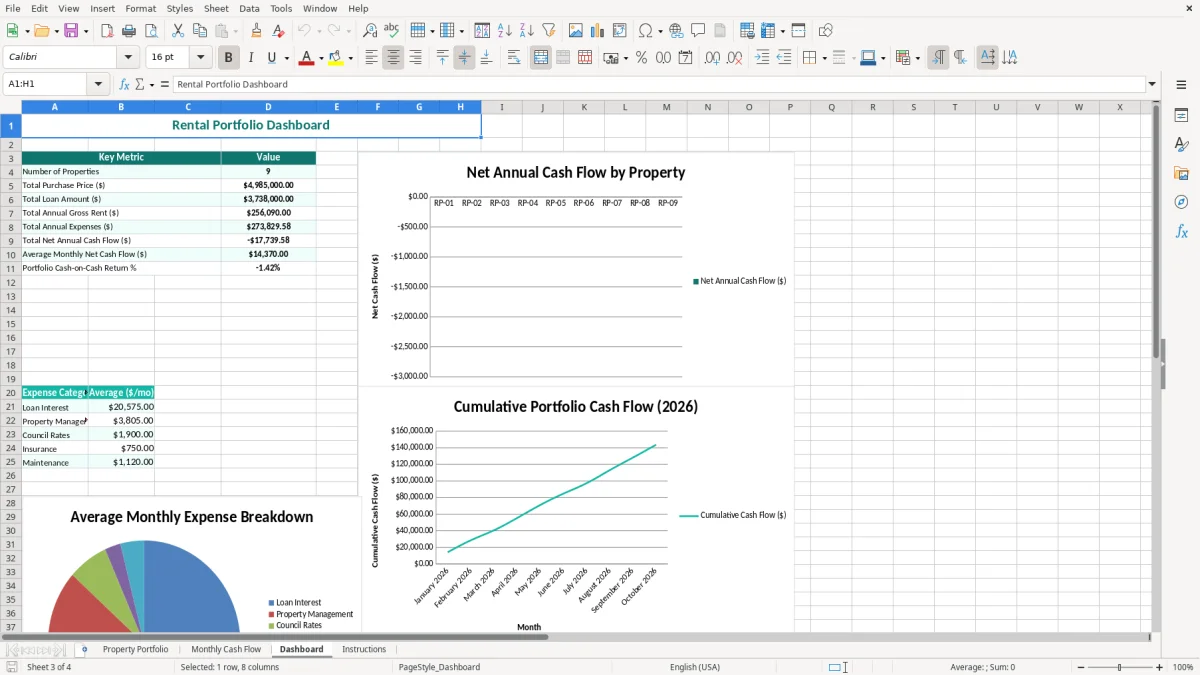
Task: Click the Increase Indent icon
Action: (762, 58)
